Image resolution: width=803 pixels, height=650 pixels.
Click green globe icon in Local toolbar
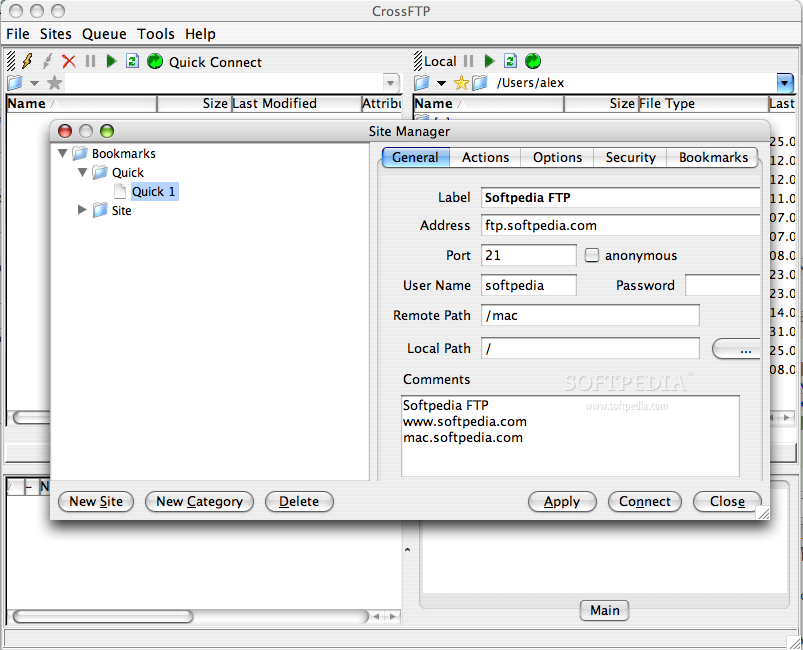[533, 61]
